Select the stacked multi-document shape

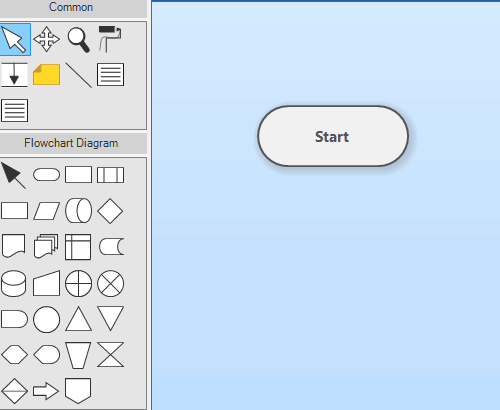point(46,246)
